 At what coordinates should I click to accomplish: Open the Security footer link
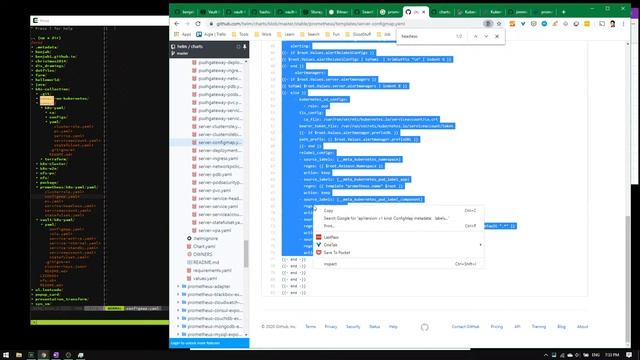[353, 327]
